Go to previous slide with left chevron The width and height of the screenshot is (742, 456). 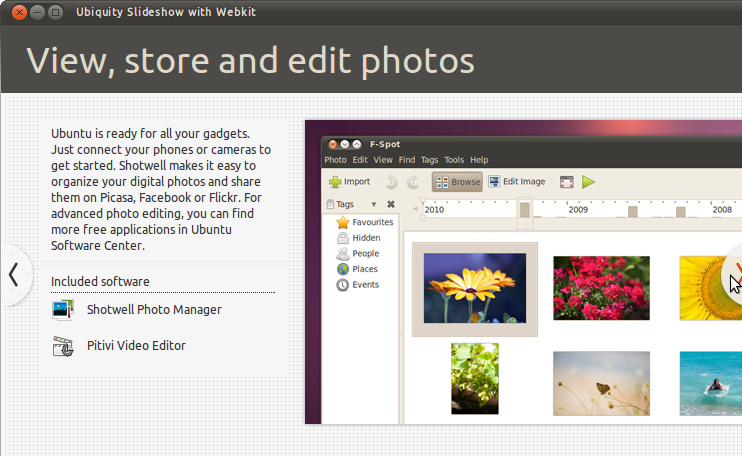click(14, 275)
